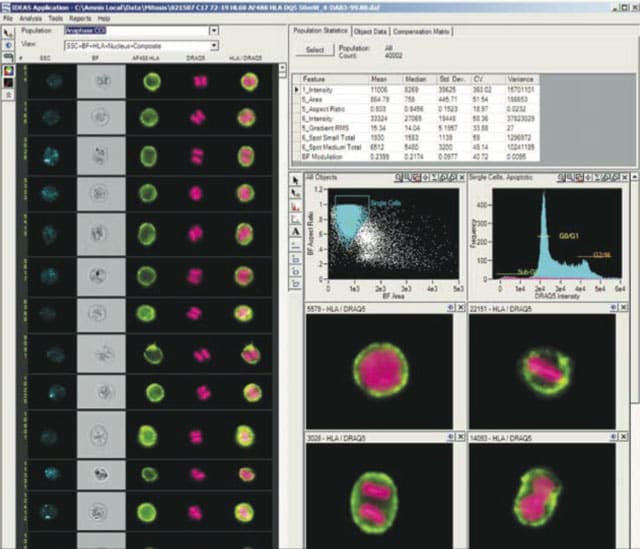
Task: Select the pointer arrow tool beside plots
Action: click(x=296, y=180)
